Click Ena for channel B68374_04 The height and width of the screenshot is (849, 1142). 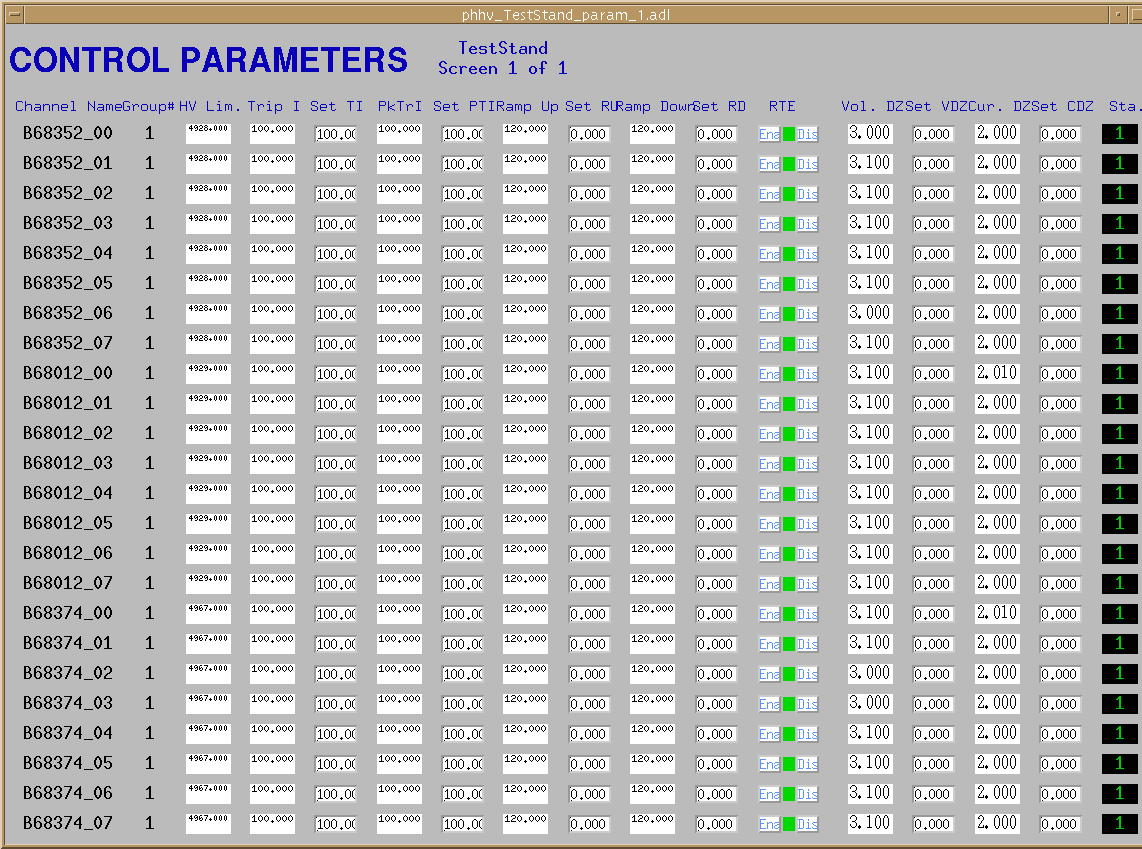pyautogui.click(x=769, y=734)
